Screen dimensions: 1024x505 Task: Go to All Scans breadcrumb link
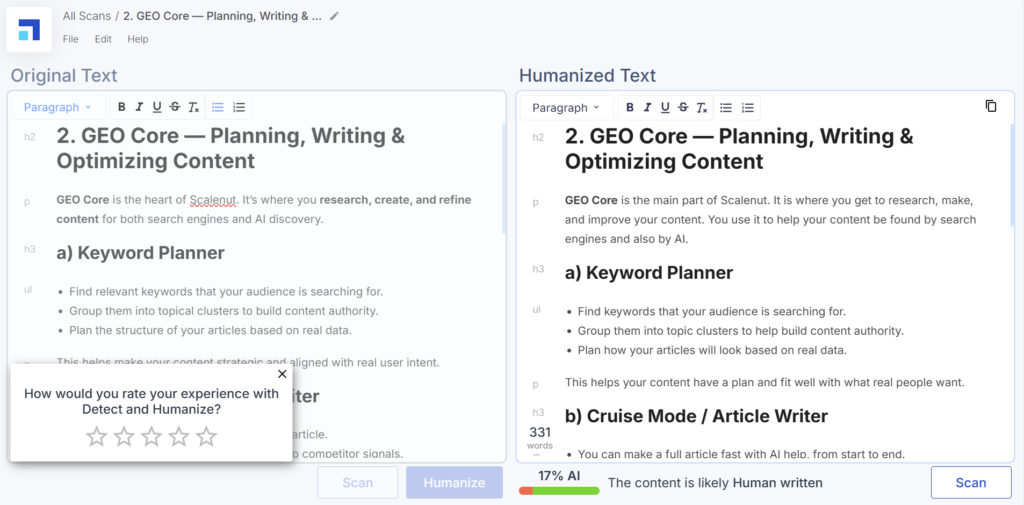[x=87, y=16]
